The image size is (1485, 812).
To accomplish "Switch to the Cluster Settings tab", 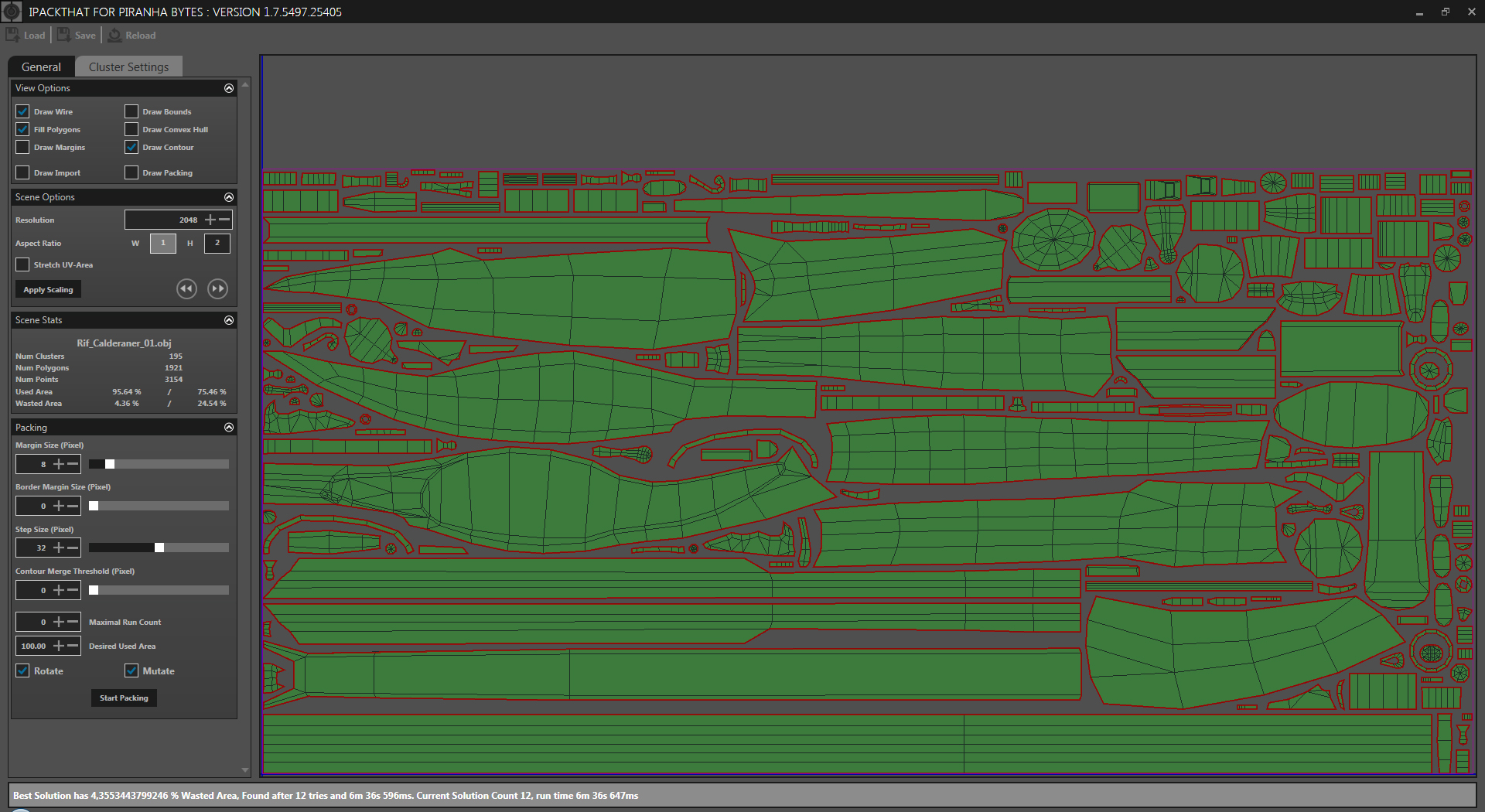I will [x=128, y=67].
